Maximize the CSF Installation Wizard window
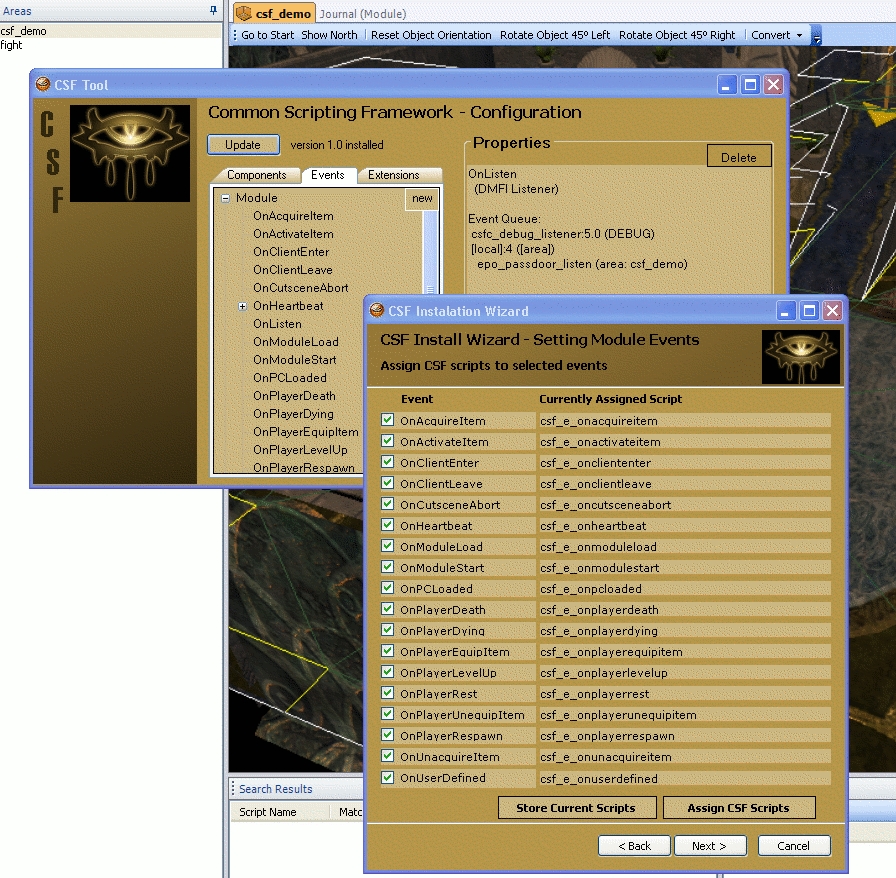896x878 pixels. tap(810, 311)
